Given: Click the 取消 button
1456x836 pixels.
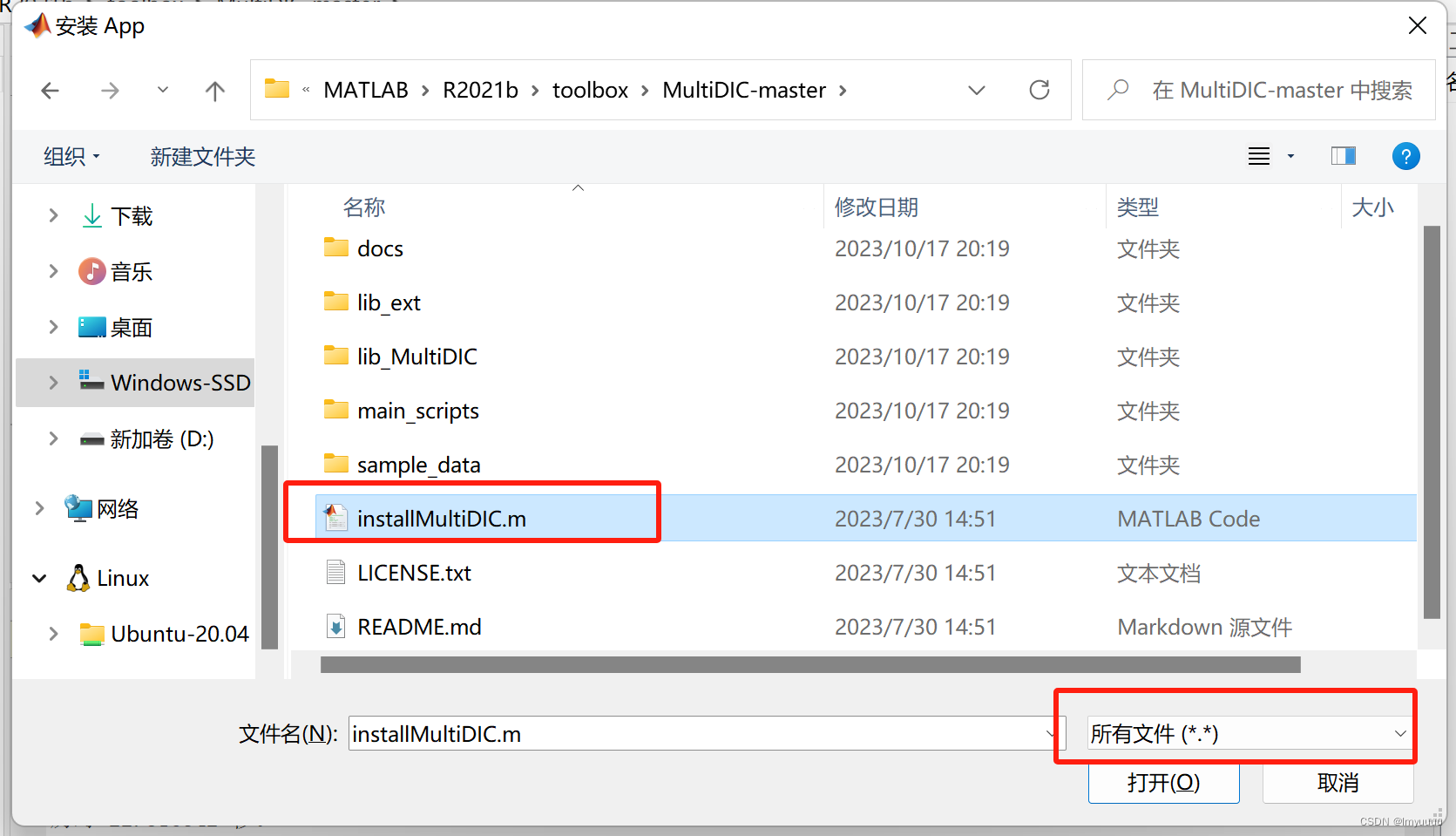Looking at the screenshot, I should (1337, 783).
